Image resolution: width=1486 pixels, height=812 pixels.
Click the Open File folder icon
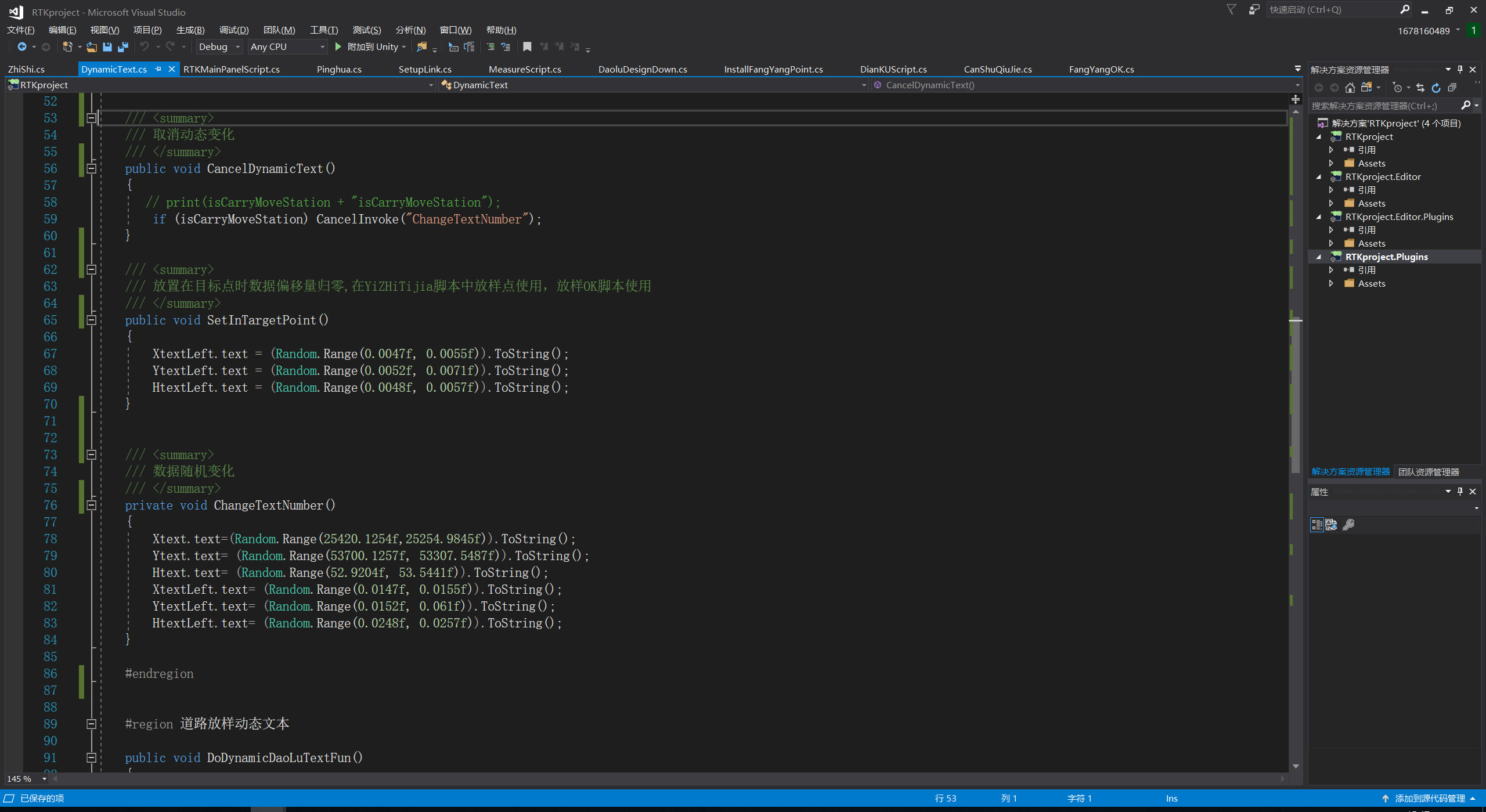pyautogui.click(x=92, y=46)
